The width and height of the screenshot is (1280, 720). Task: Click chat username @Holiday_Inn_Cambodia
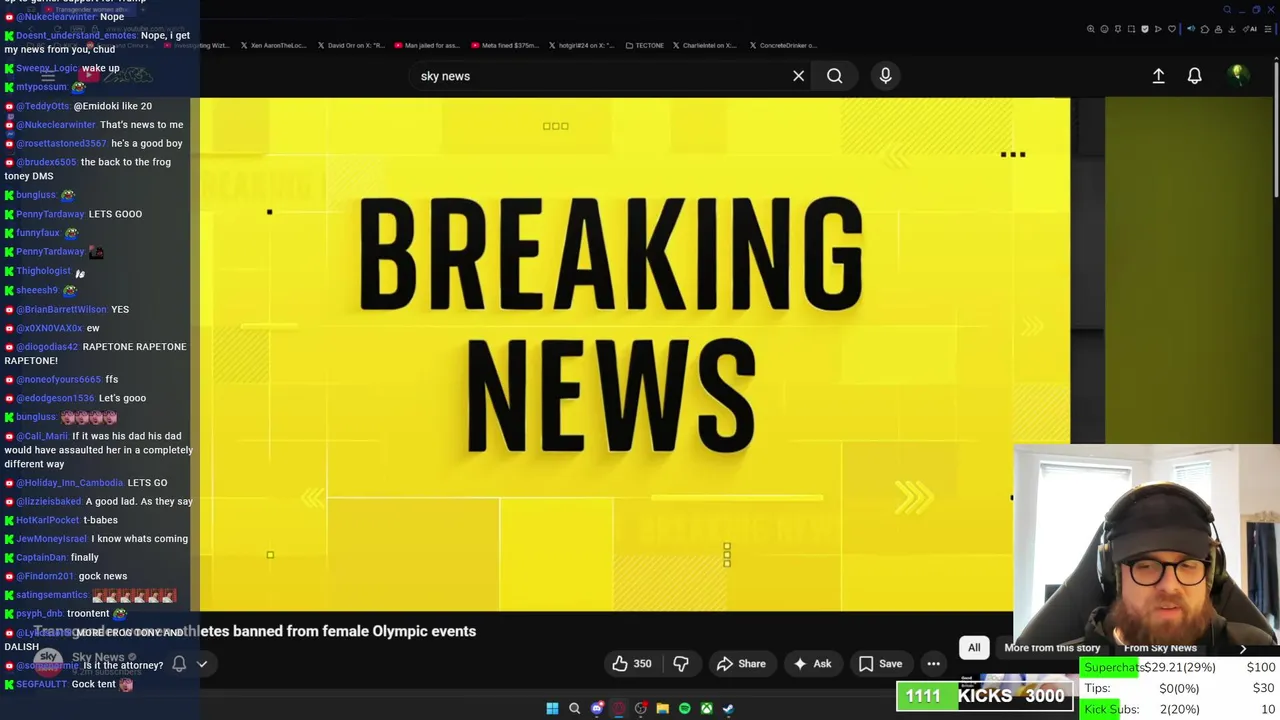70,483
